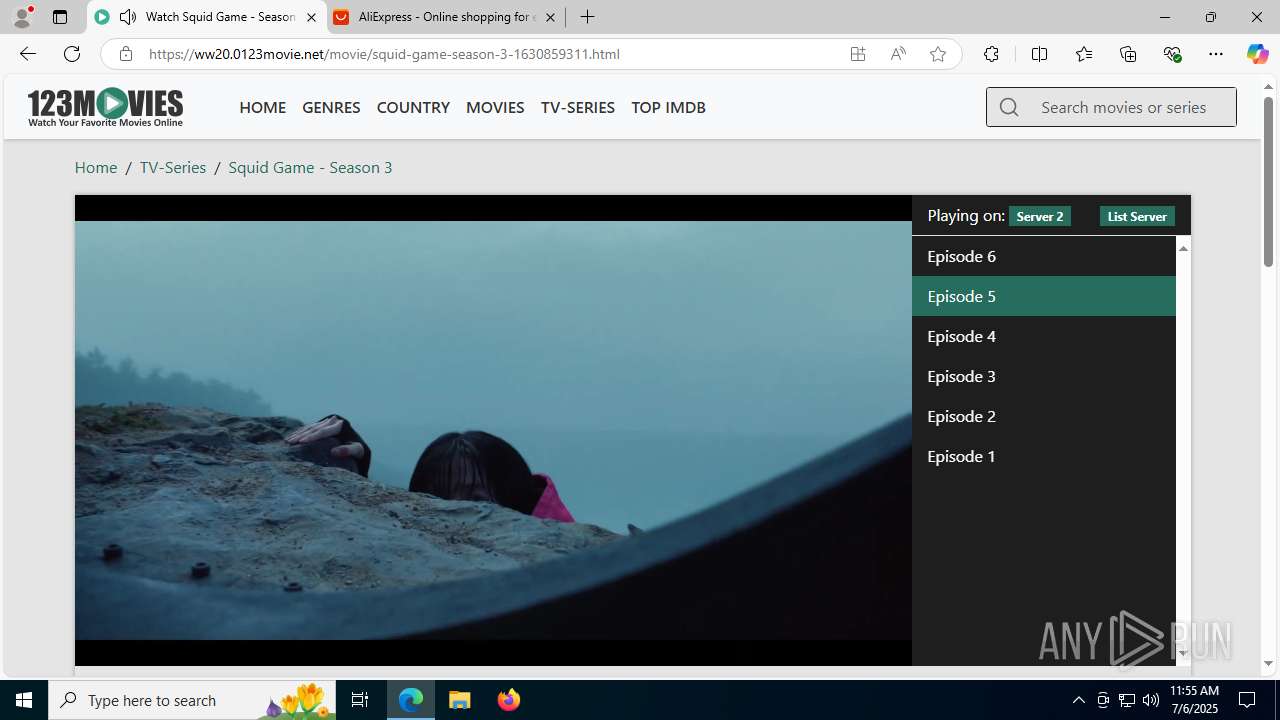1280x720 pixels.
Task: Open the HOME menu item
Action: pos(262,107)
